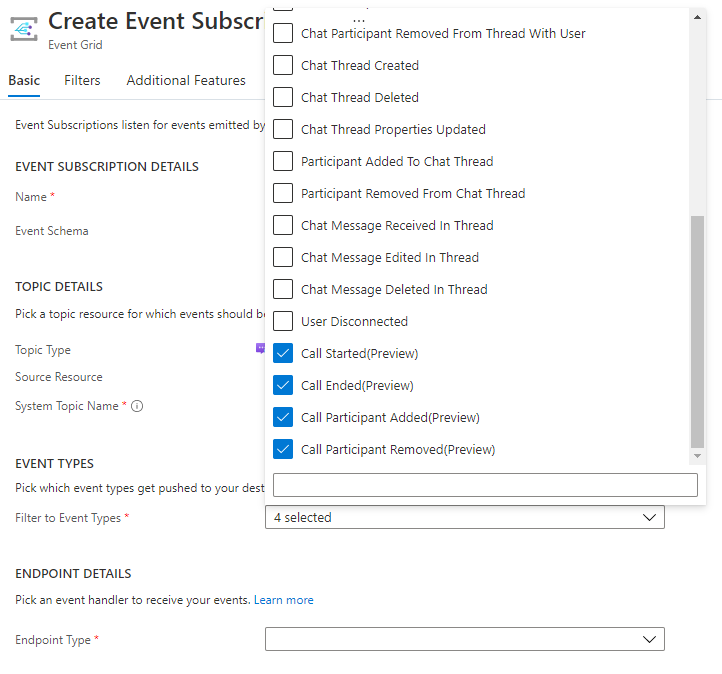Collapse the Filter to Event Types dropdown
The image size is (722, 674).
coord(465,517)
